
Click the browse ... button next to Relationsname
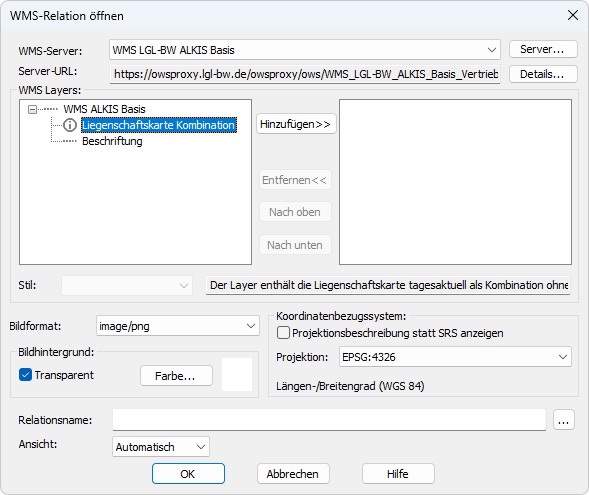click(563, 420)
